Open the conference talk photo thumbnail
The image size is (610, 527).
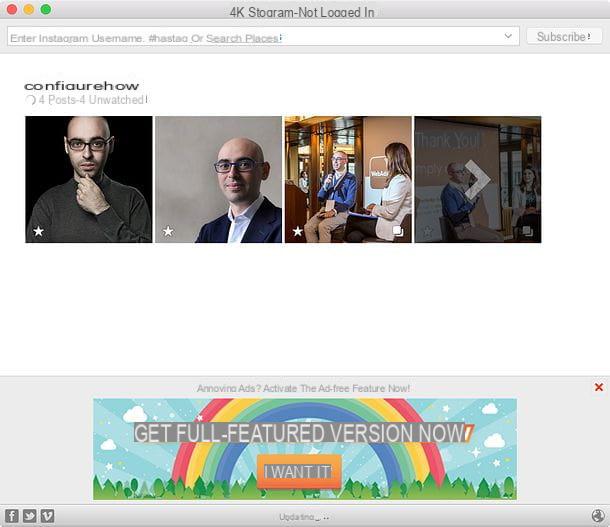pos(348,179)
